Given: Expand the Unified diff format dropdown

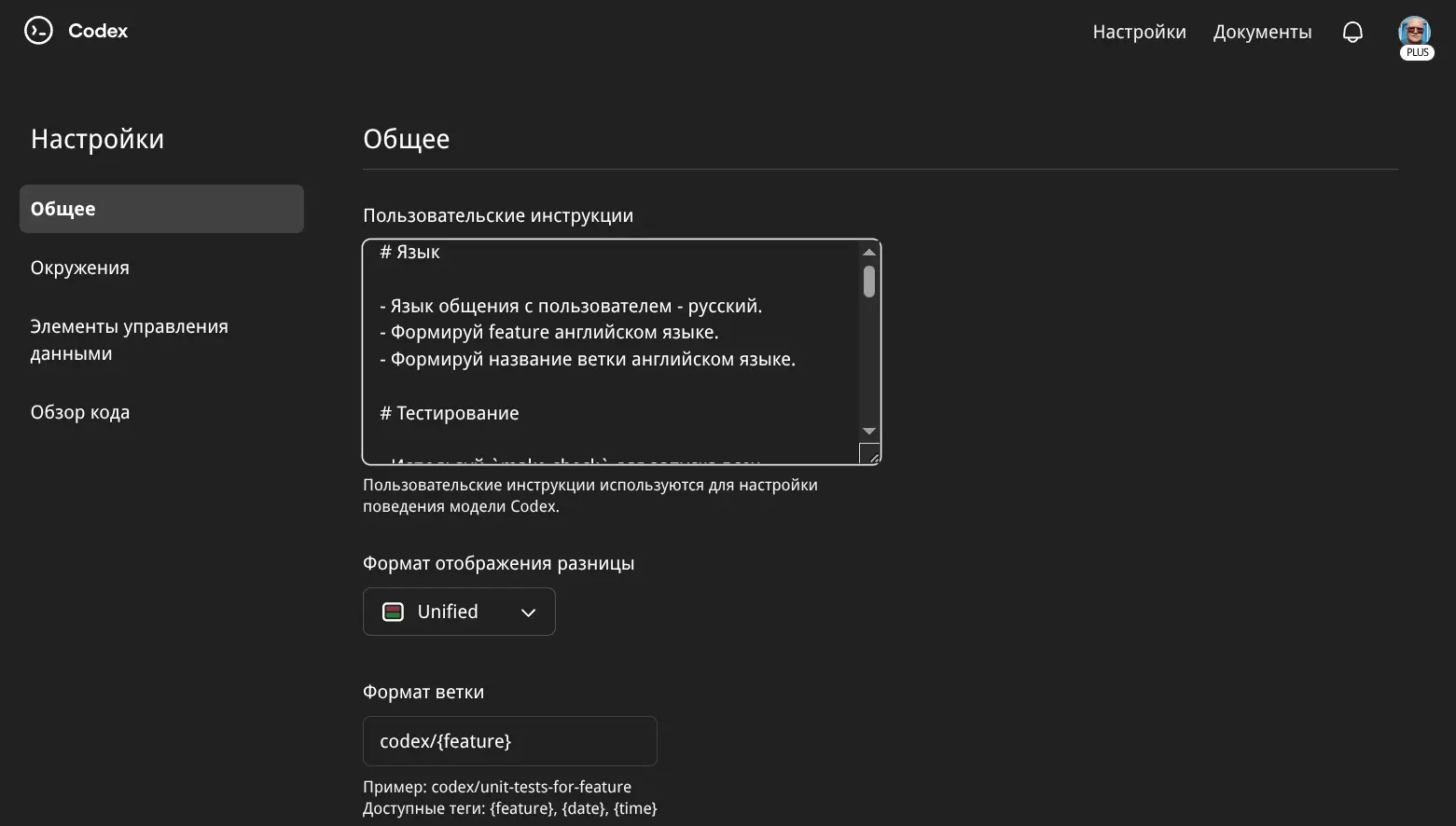Looking at the screenshot, I should point(458,612).
